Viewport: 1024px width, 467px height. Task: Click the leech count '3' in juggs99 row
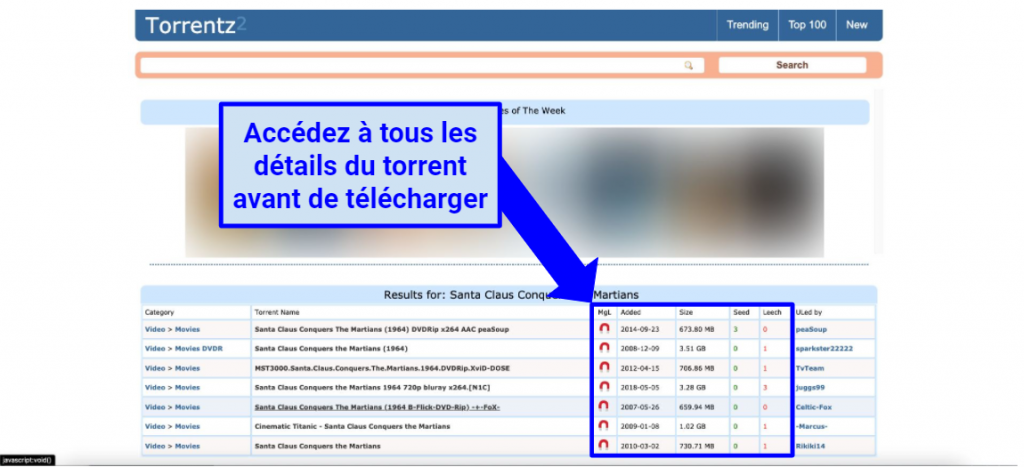(x=765, y=387)
